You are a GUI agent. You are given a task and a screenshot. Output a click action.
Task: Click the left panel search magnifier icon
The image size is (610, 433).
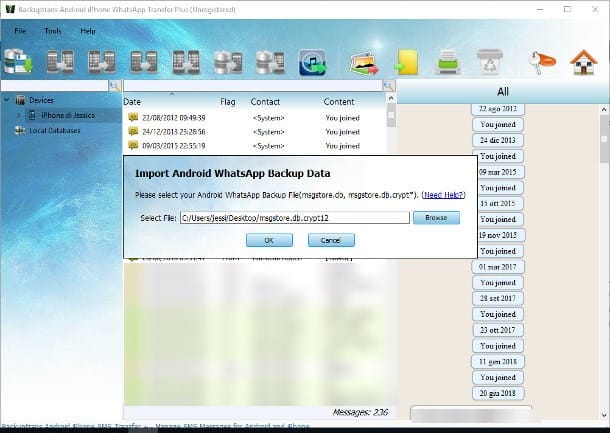[x=115, y=86]
